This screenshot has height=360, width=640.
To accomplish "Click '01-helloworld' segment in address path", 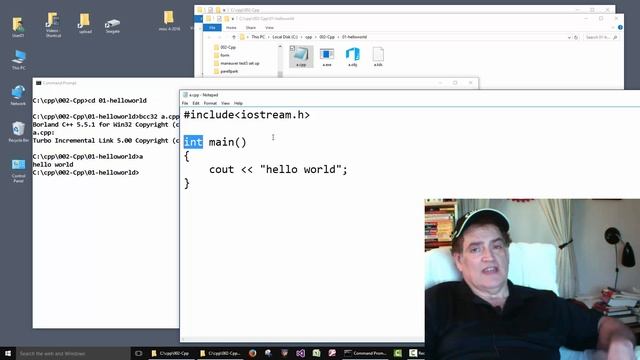I will pos(354,37).
